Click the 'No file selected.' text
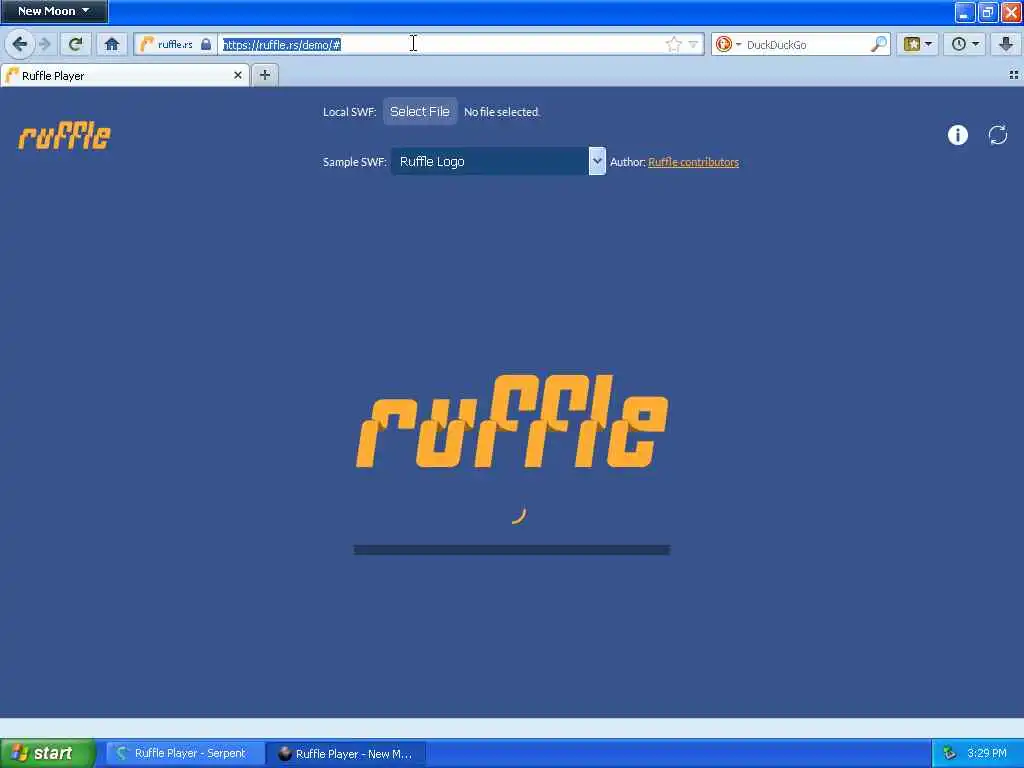The width and height of the screenshot is (1024, 768). tap(502, 112)
